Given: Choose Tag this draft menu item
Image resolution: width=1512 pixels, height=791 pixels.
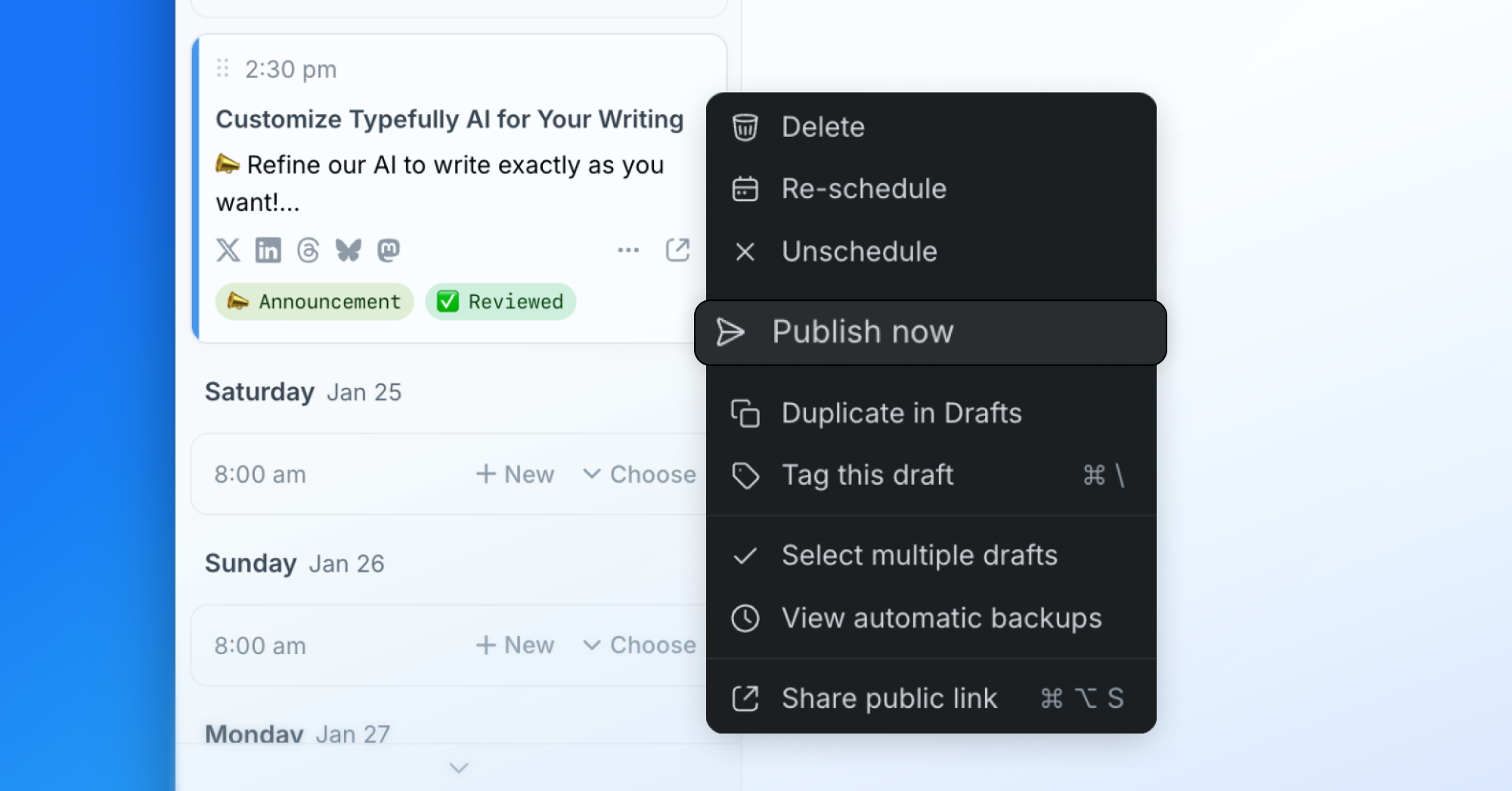Looking at the screenshot, I should coord(931,476).
